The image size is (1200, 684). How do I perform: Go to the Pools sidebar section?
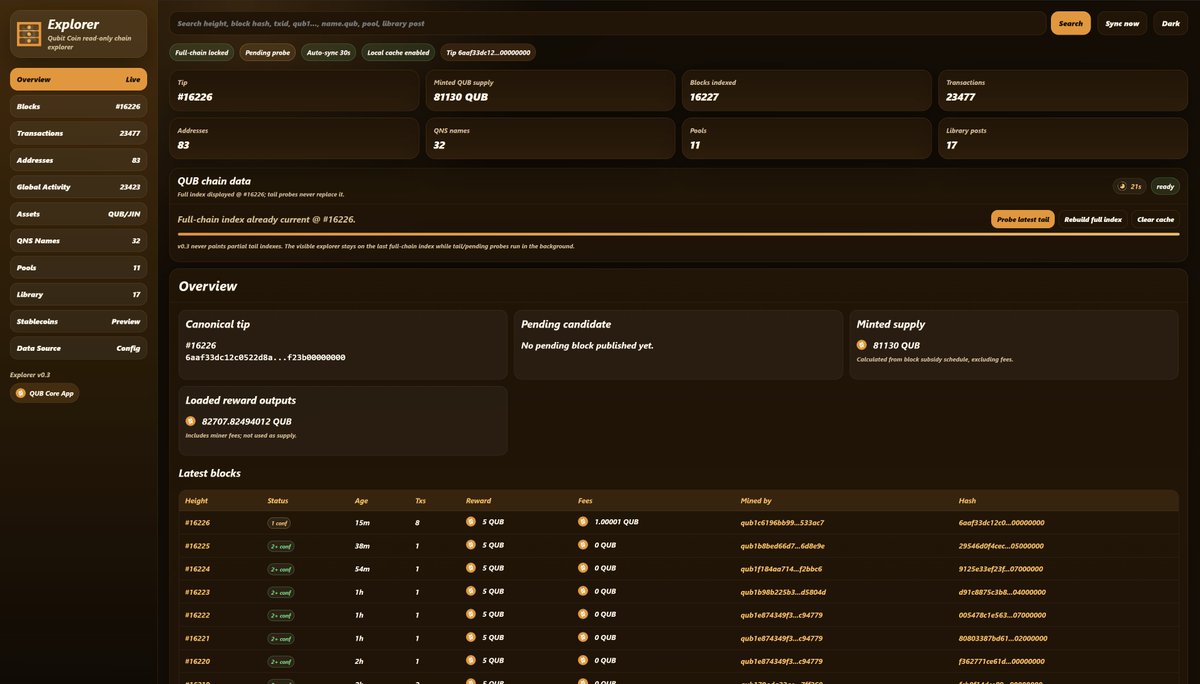point(78,268)
